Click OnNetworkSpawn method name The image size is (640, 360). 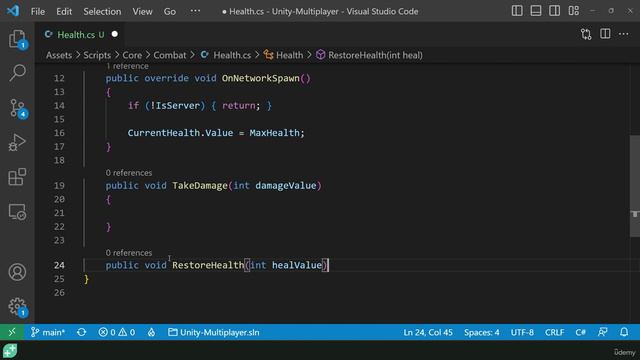point(260,78)
